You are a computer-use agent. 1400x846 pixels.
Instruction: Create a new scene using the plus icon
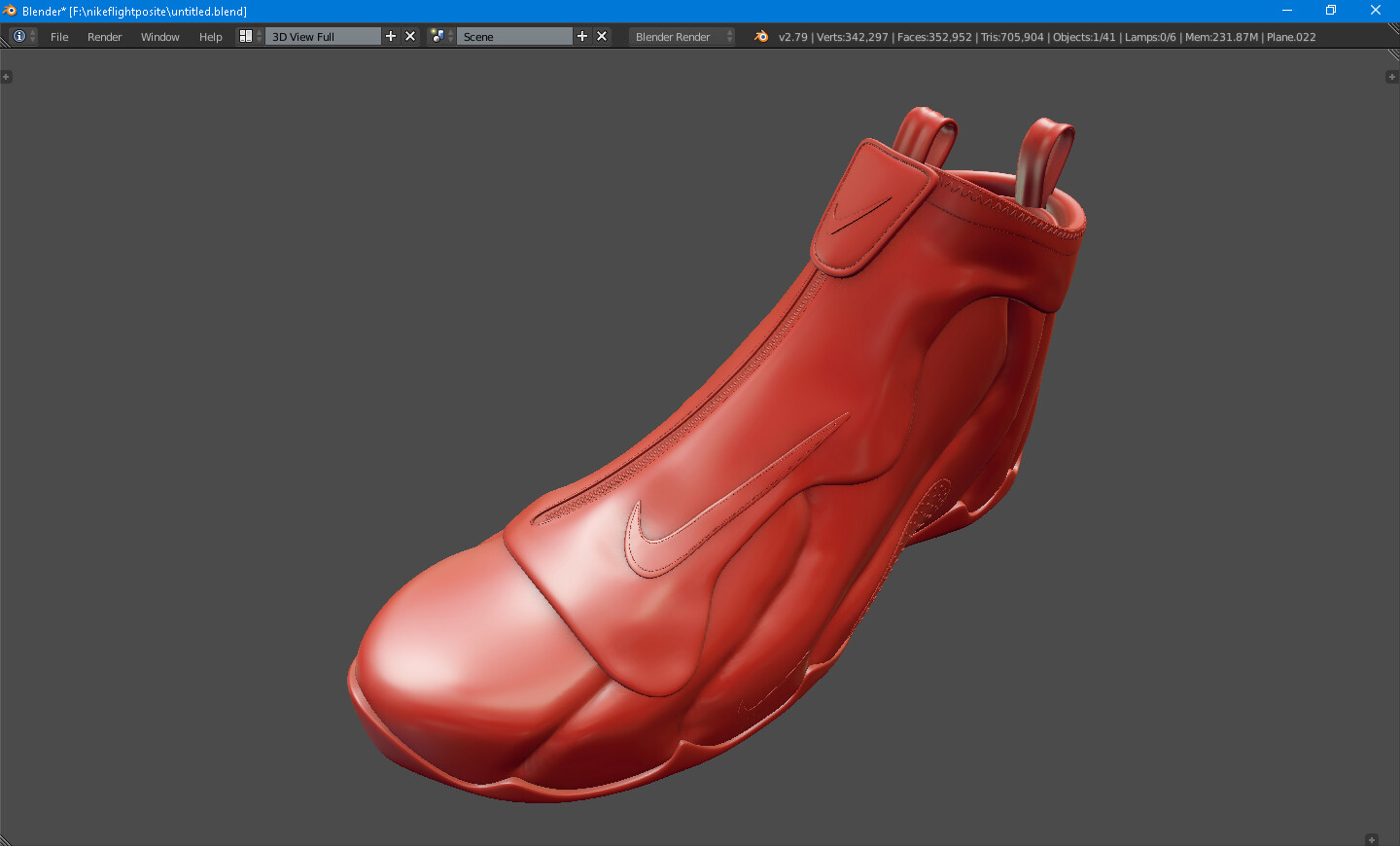tap(581, 36)
